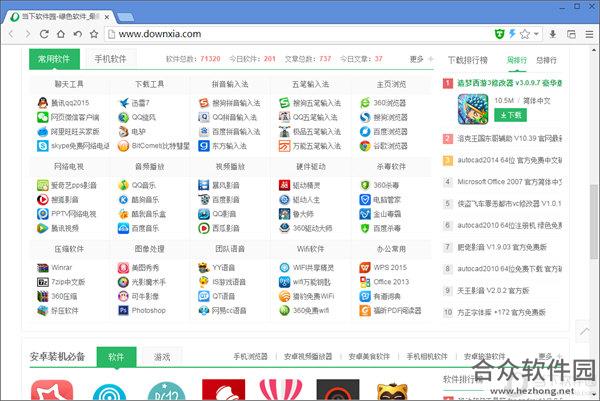Open rank 3 autocad2014 64位 entry
Image resolution: width=600 pixels, height=401 pixels.
509,160
